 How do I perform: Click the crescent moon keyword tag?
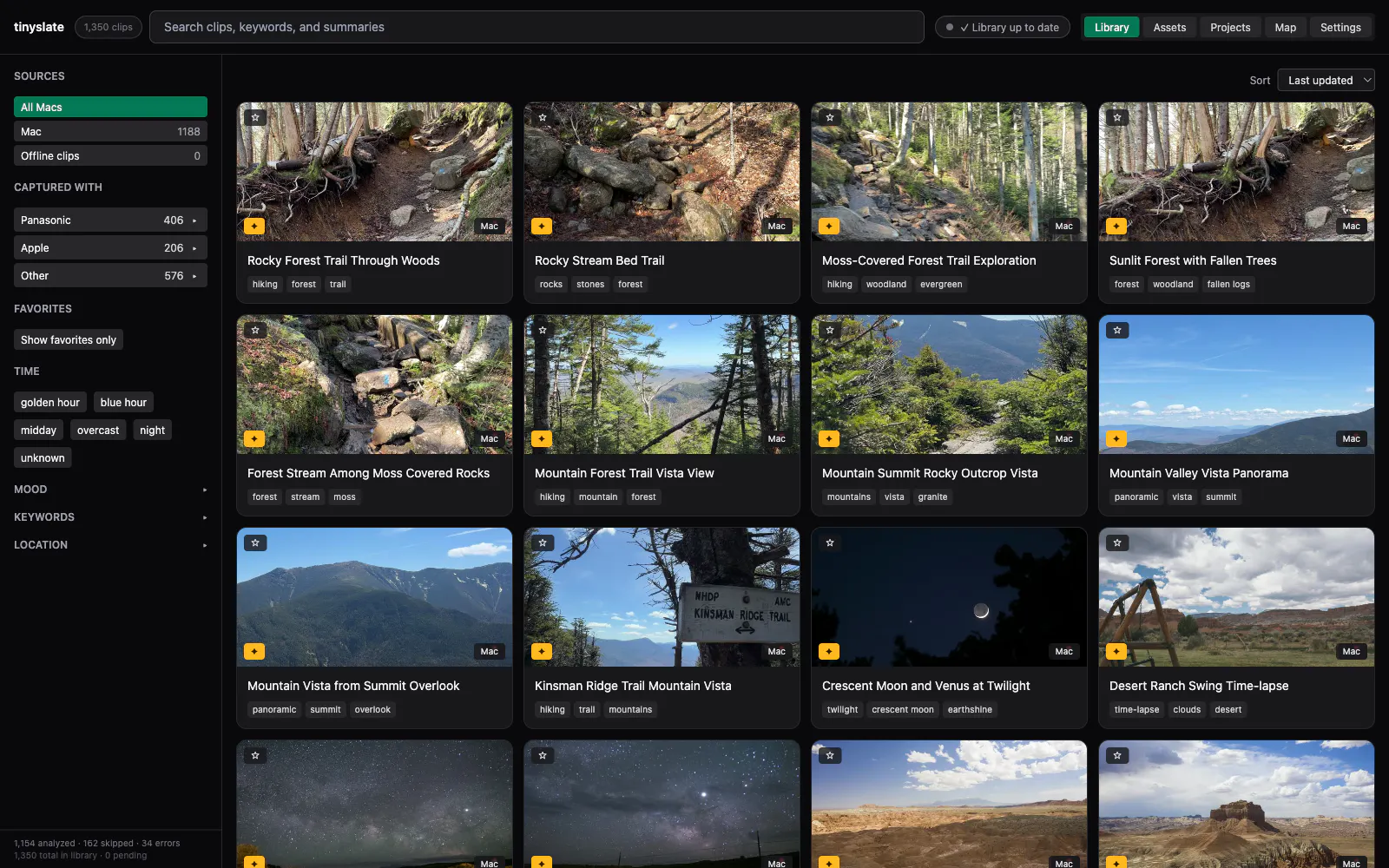903,709
